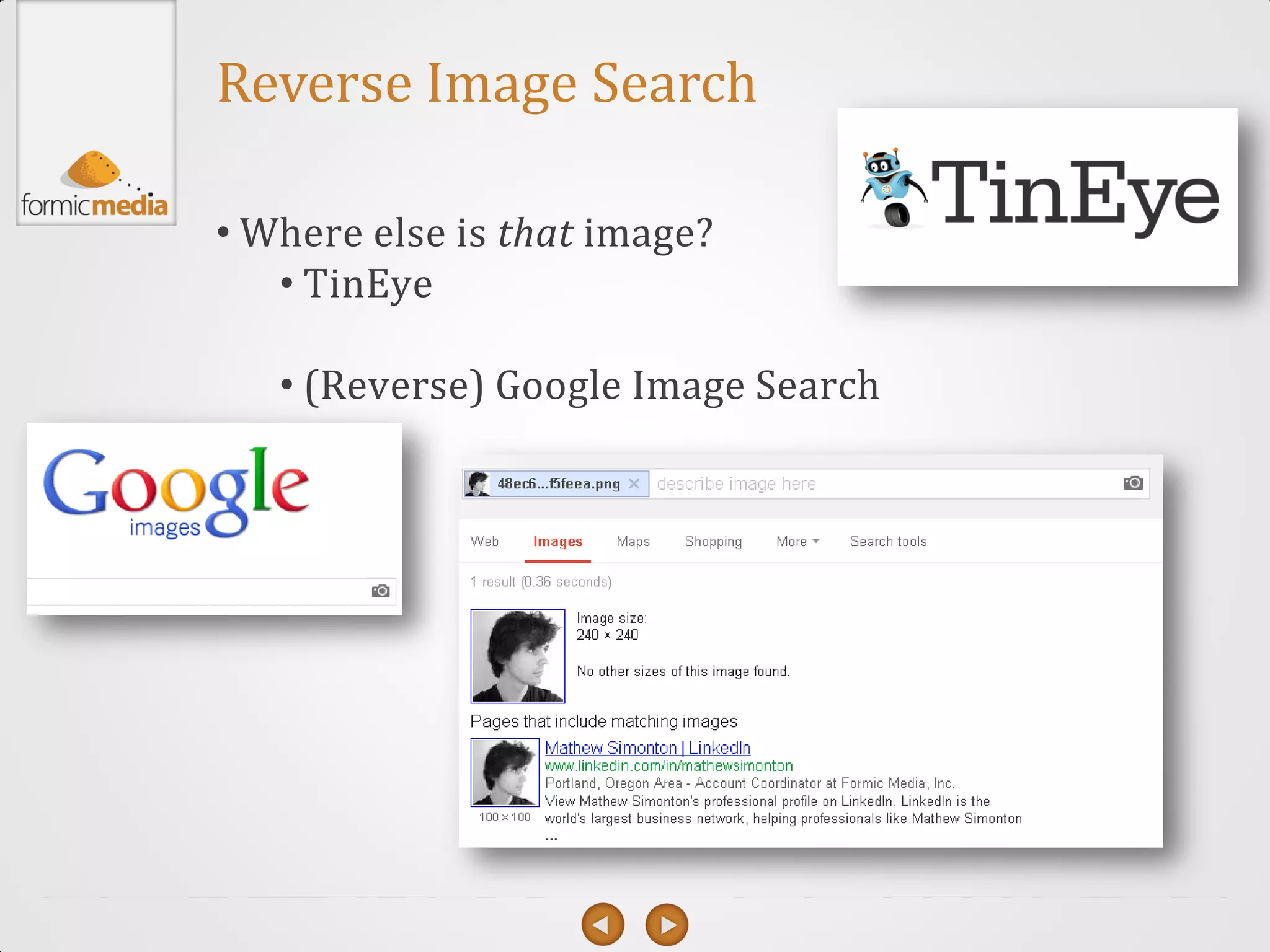
Task: Go to the previous slide arrow button
Action: [x=603, y=924]
